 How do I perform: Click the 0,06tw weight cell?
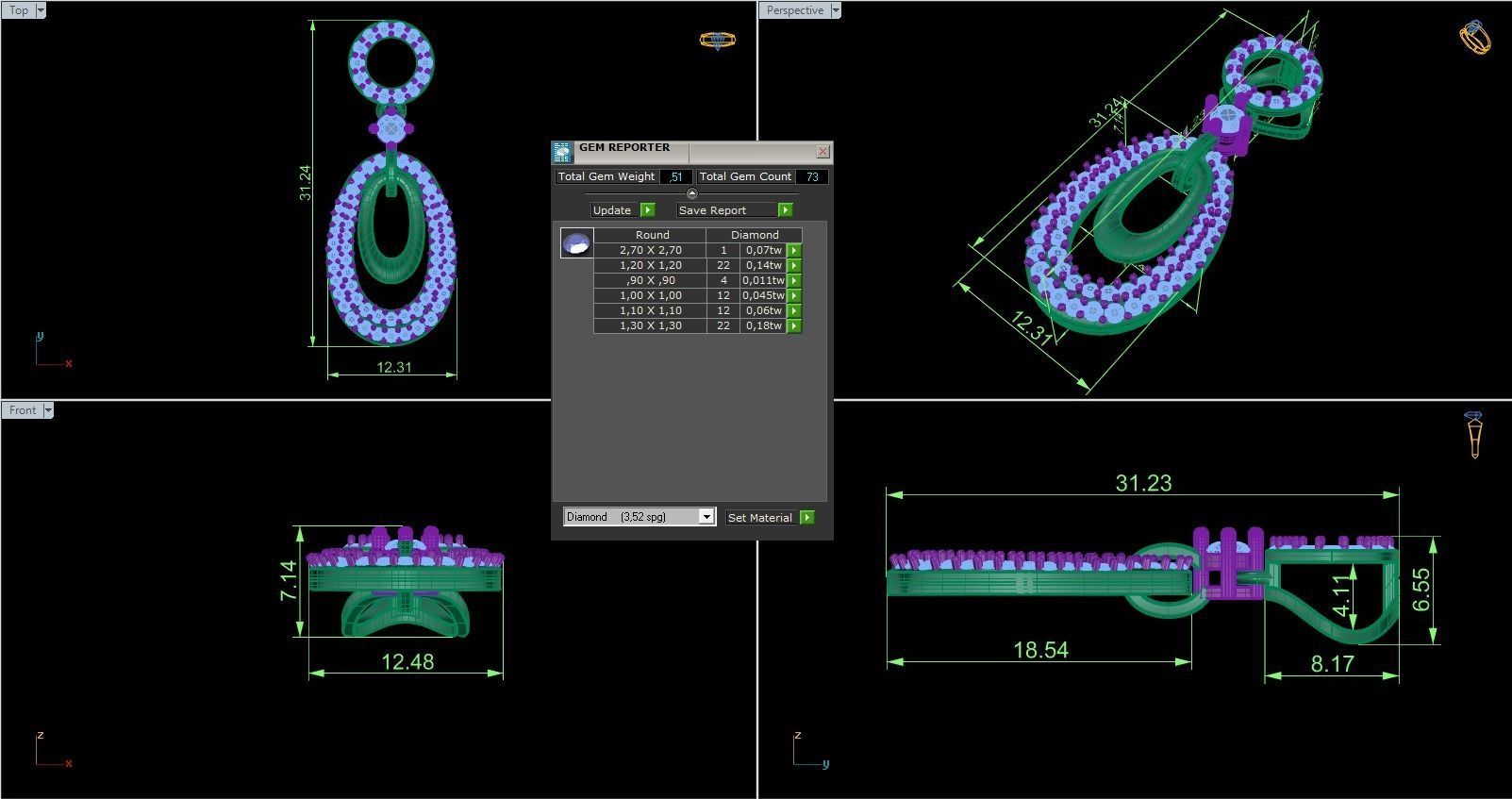click(x=763, y=311)
